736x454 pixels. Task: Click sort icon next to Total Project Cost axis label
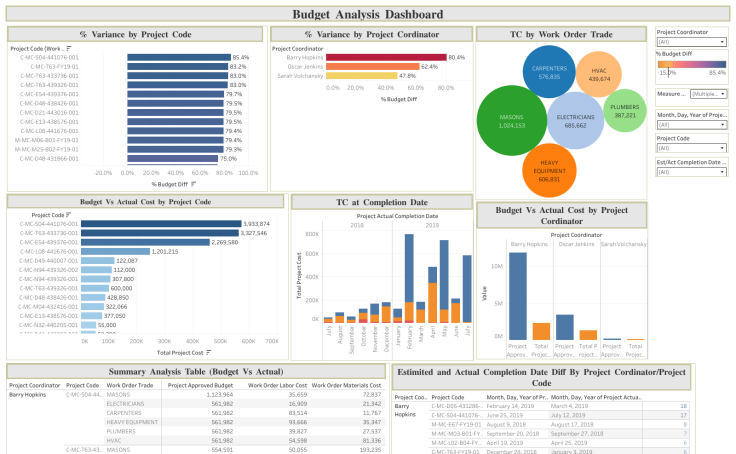click(209, 352)
